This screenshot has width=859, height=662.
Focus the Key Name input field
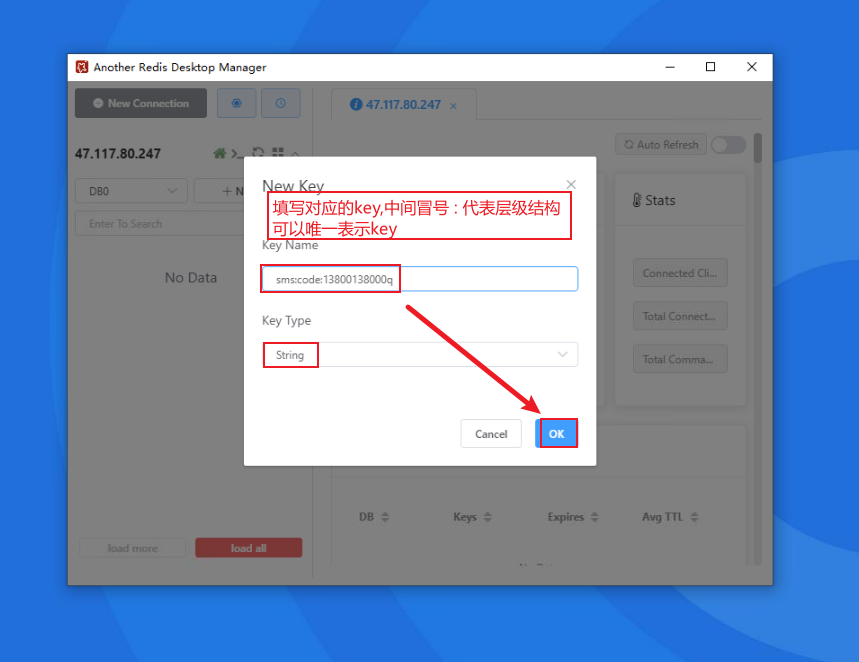click(x=420, y=279)
